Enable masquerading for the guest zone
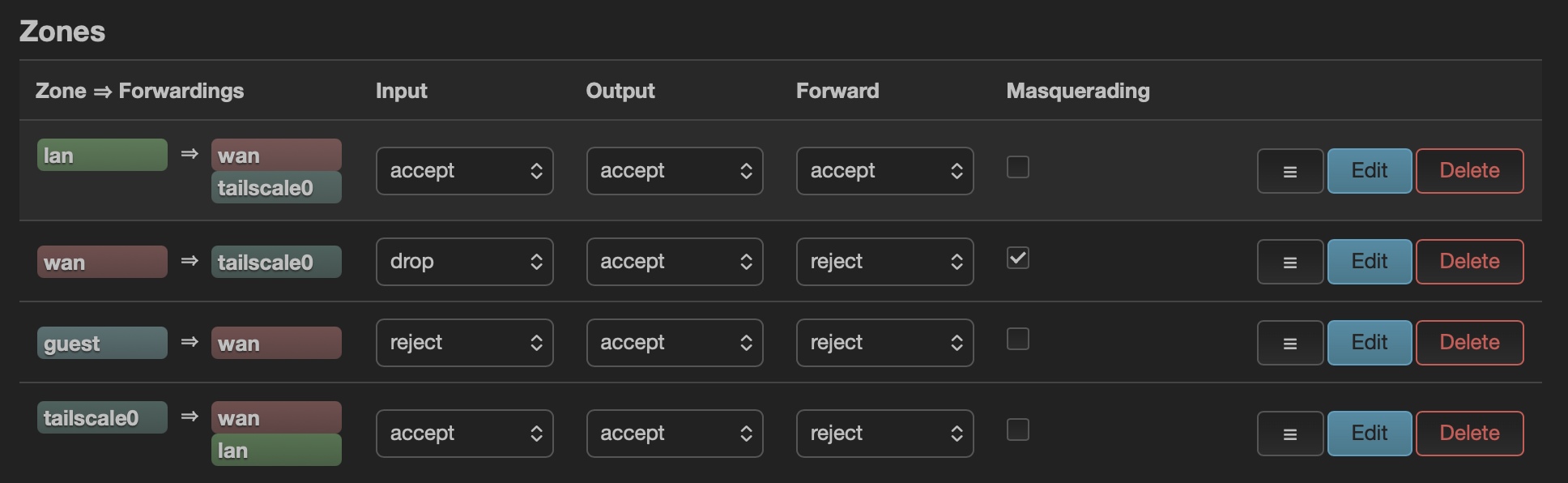Screen dimensions: 1568x483 1017,339
